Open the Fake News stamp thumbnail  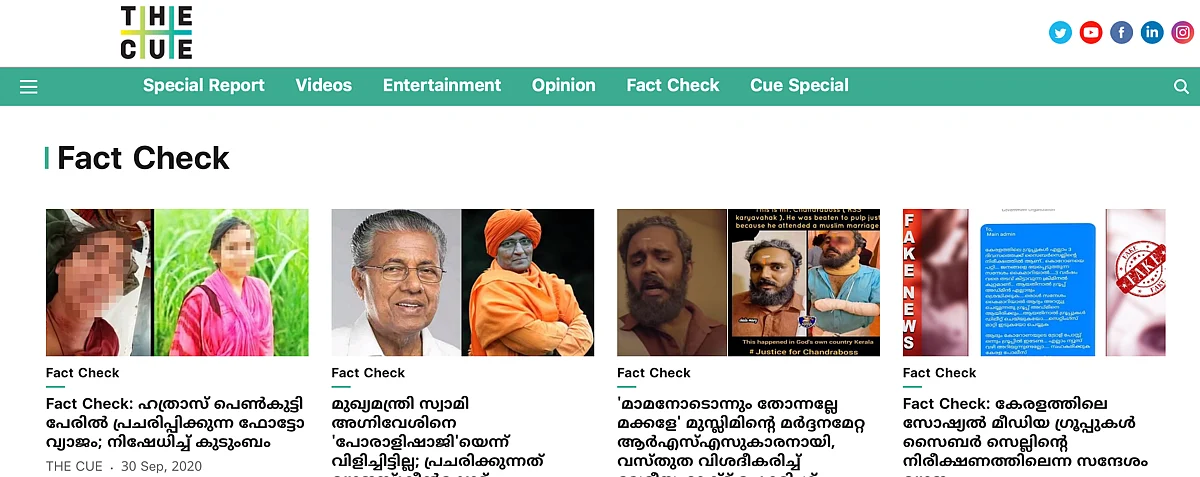[x=1034, y=282]
